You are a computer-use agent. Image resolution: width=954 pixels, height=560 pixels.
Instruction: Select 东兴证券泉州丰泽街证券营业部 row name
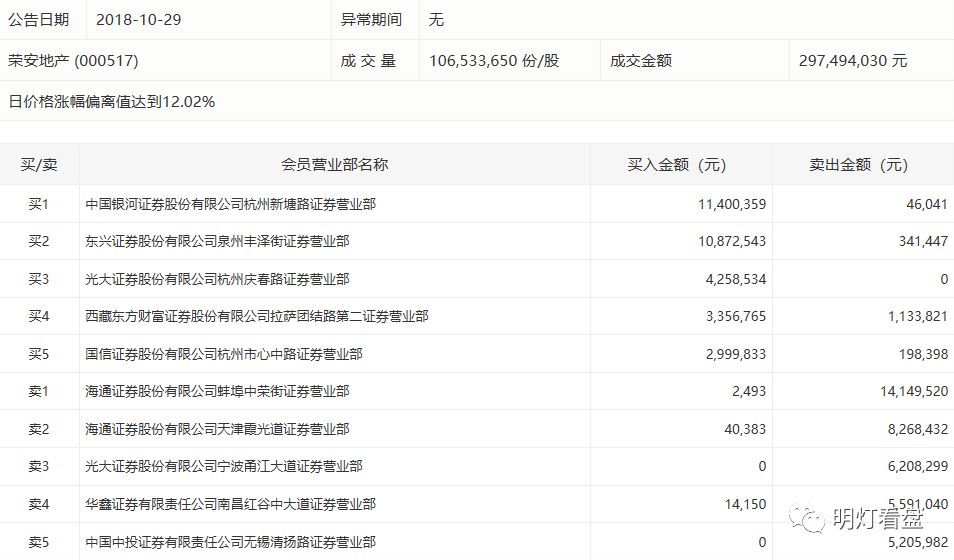pos(217,241)
